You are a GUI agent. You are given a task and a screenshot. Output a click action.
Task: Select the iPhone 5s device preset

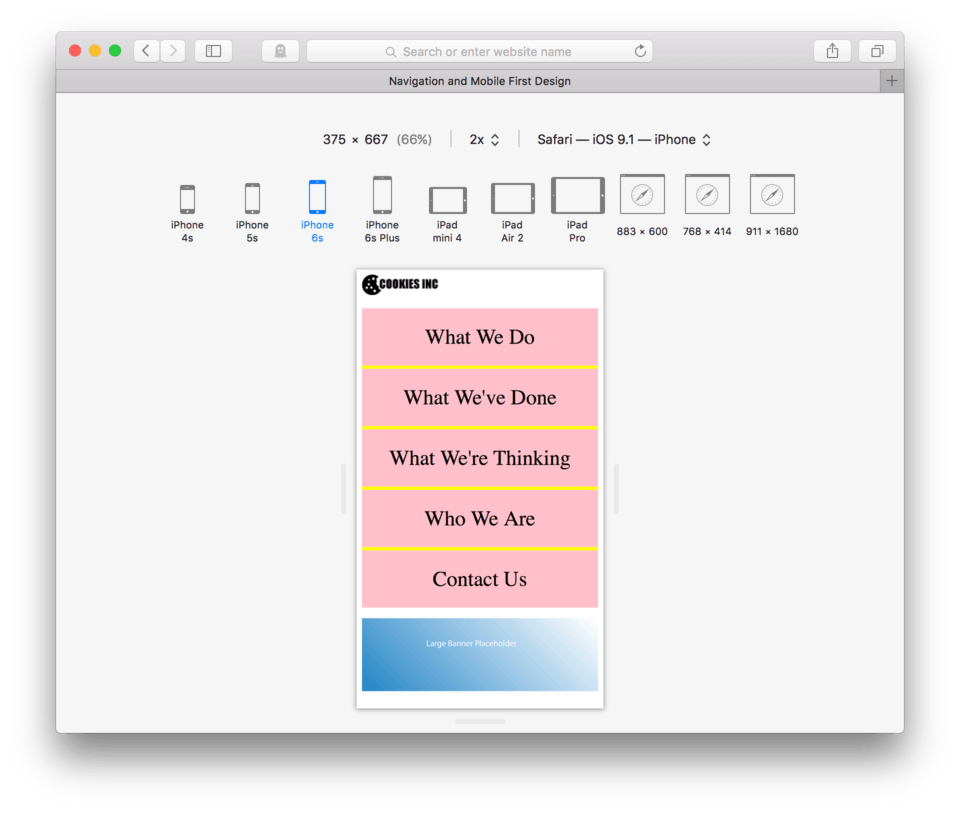pos(252,213)
